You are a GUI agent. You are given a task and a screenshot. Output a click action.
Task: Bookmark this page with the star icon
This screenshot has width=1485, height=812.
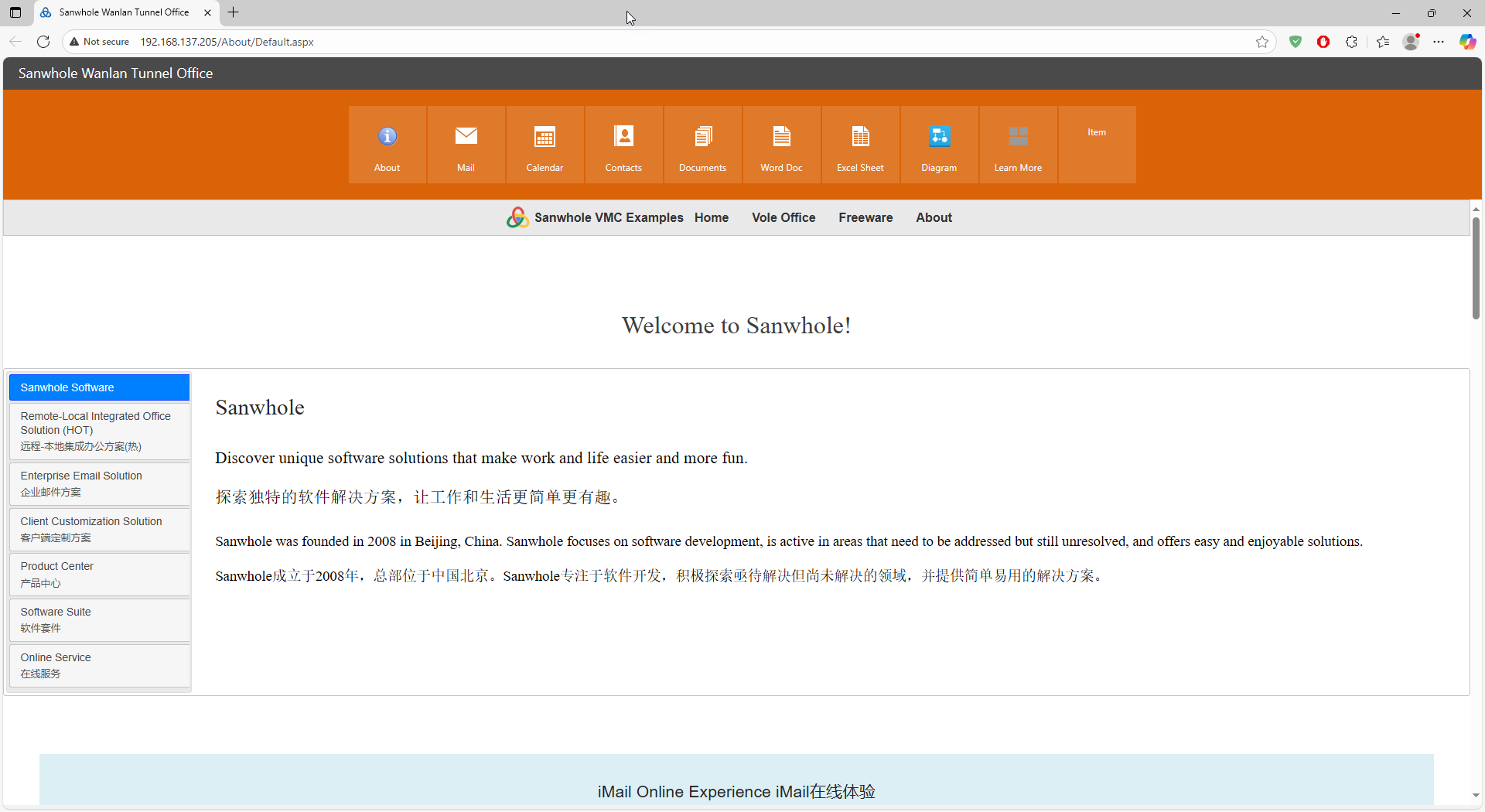click(x=1262, y=42)
